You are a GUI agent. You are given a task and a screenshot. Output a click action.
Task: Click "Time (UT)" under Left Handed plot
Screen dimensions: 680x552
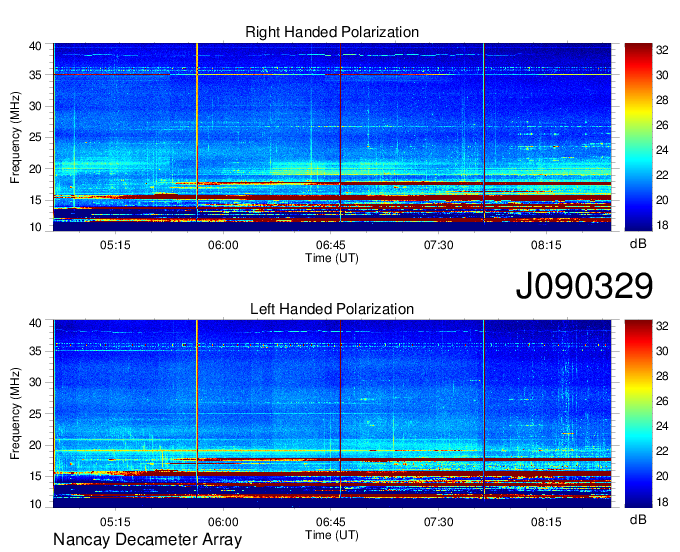pos(332,535)
